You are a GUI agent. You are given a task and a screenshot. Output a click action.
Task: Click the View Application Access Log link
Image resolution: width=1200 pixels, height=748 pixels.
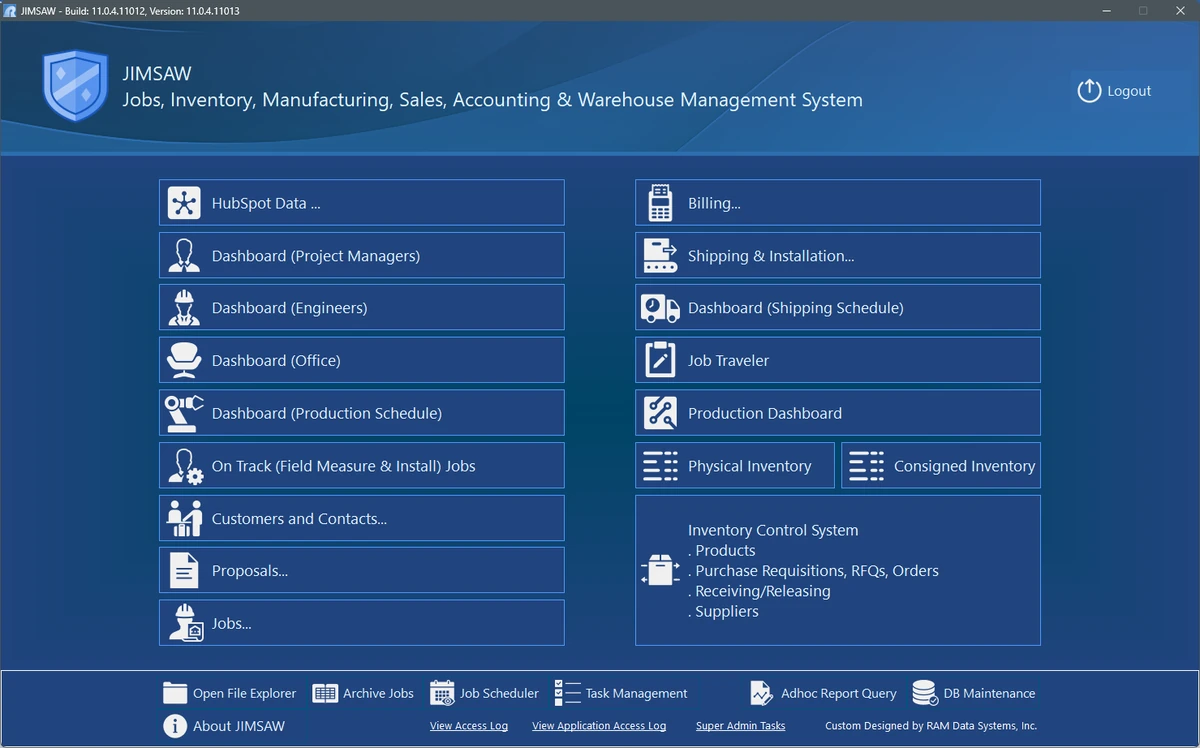click(x=599, y=726)
